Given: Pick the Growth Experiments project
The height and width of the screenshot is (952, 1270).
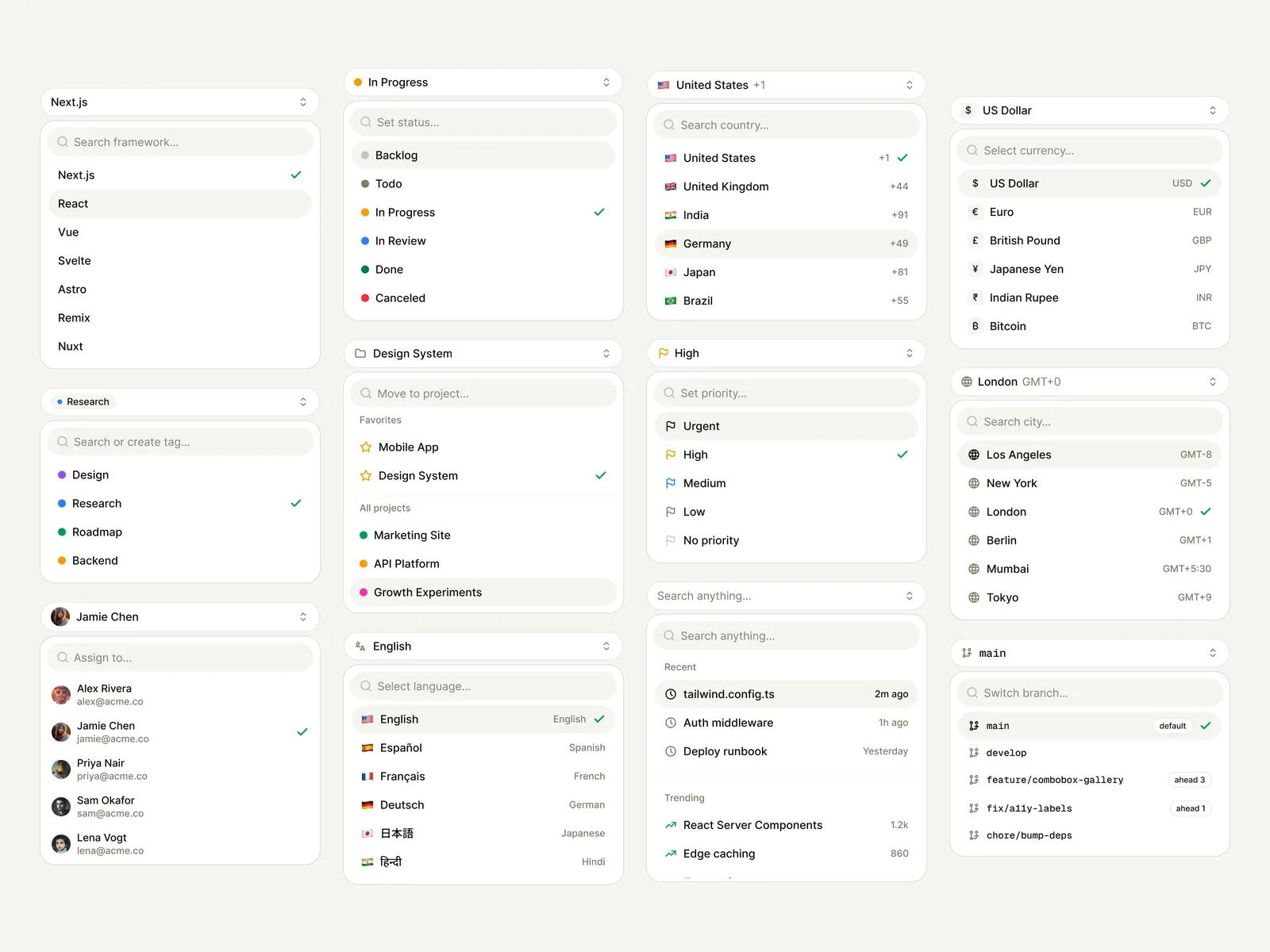Looking at the screenshot, I should 483,593.
